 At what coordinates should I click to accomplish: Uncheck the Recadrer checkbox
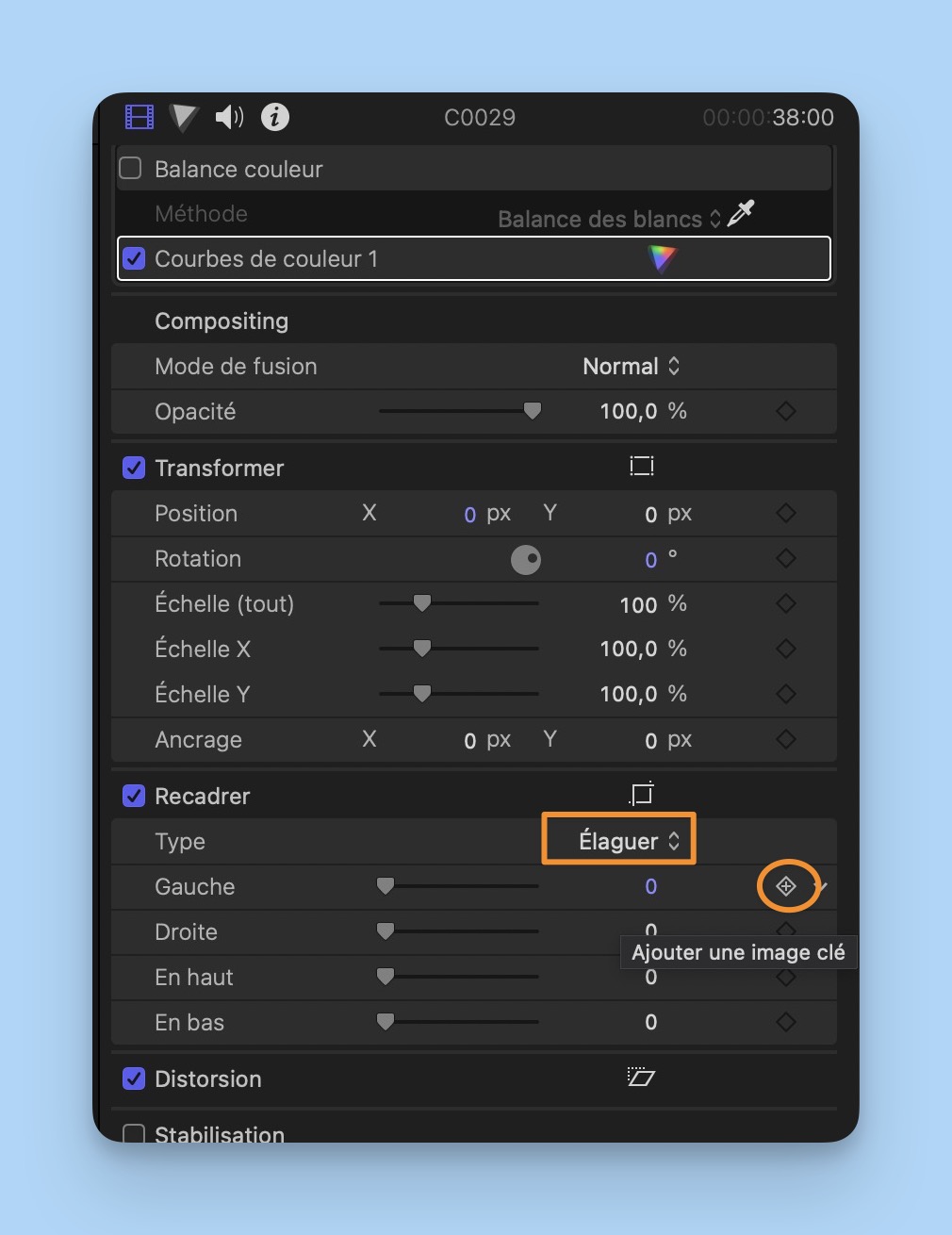click(x=134, y=796)
